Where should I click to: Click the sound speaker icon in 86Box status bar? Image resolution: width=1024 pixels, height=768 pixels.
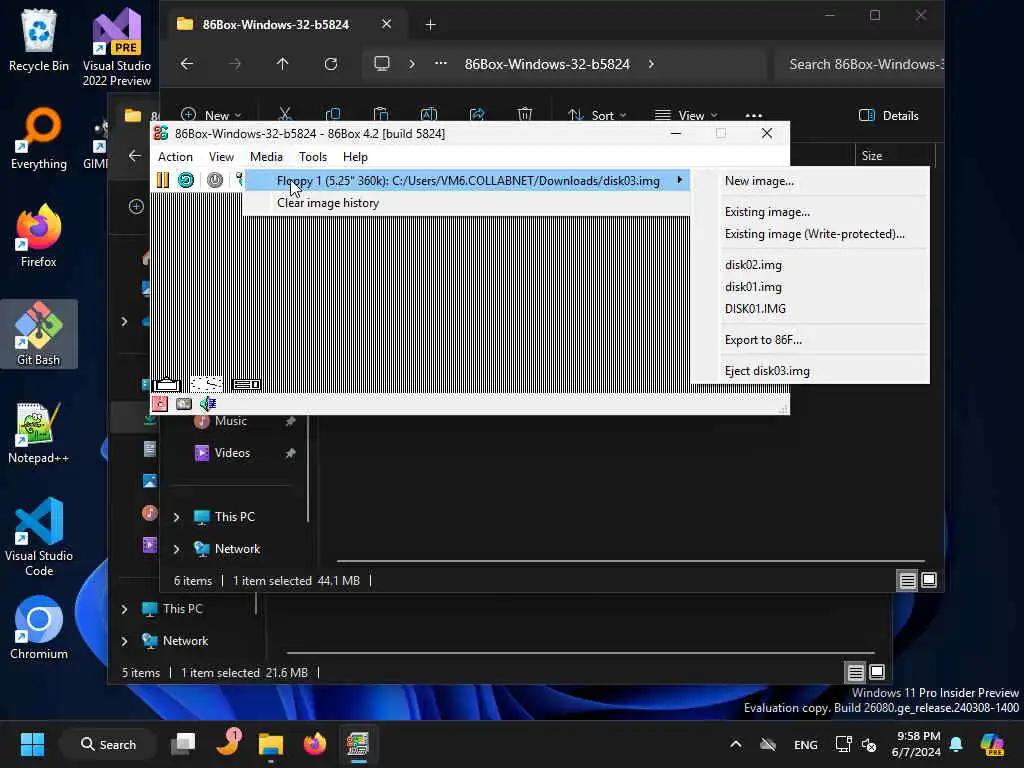tap(208, 404)
